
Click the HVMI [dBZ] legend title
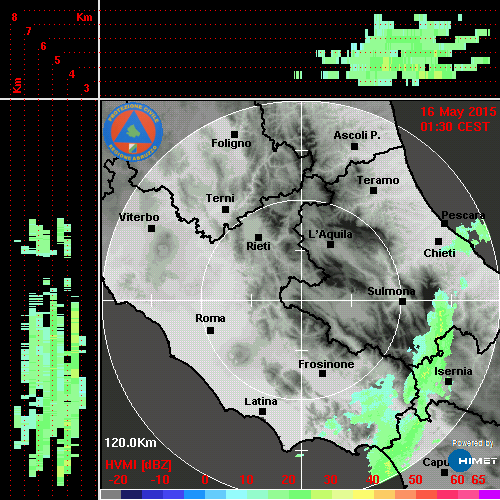[138, 465]
